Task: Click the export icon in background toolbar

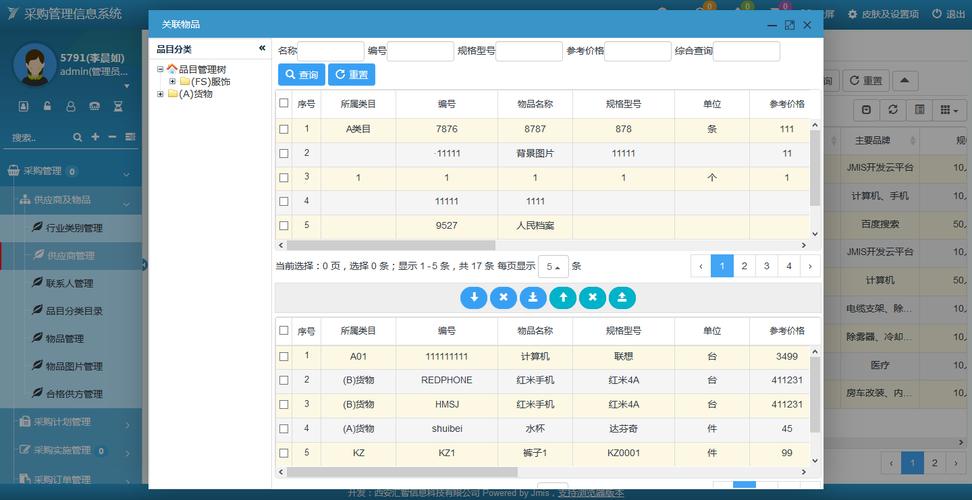Action: [867, 110]
